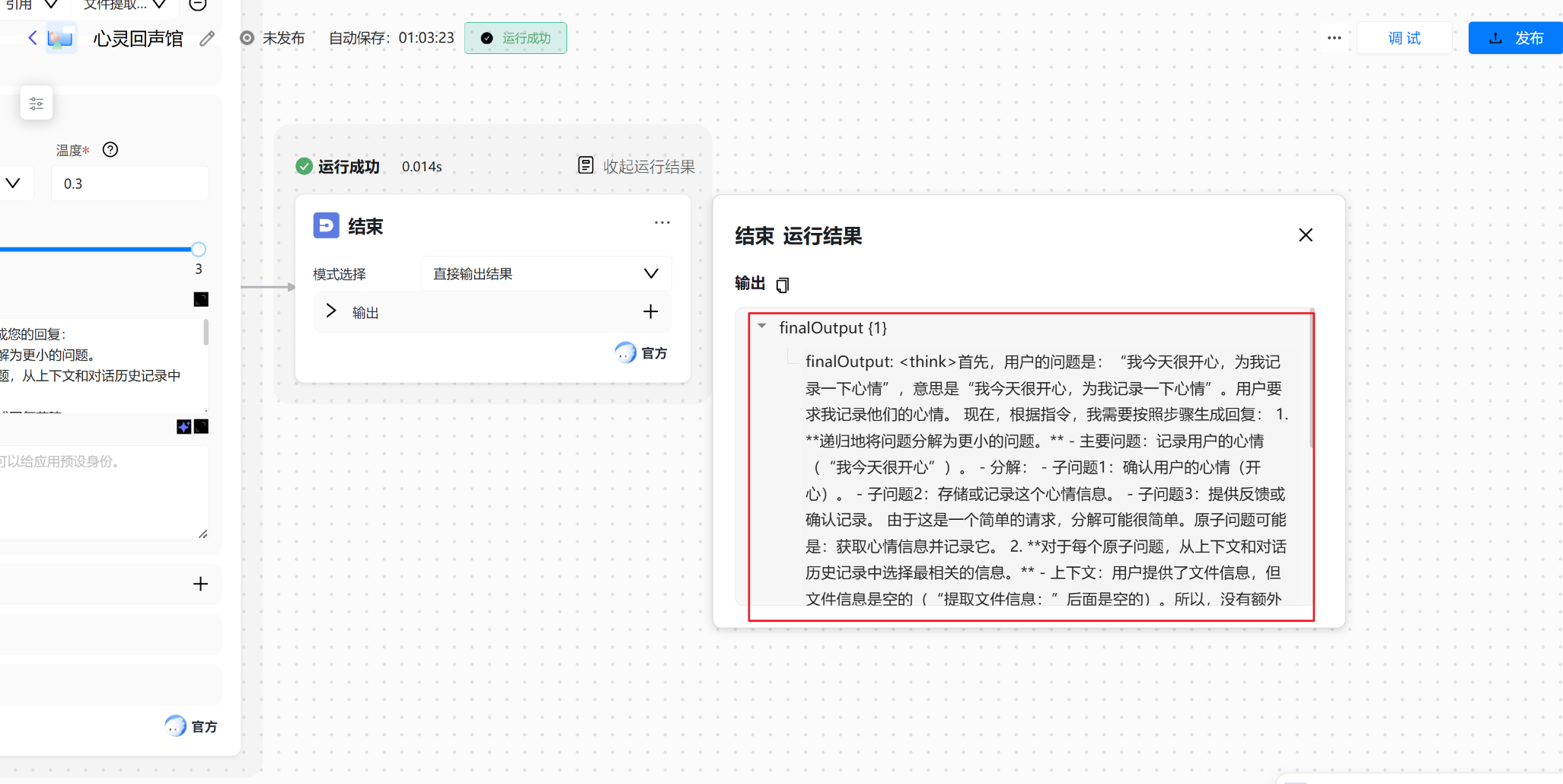Open the more options menu on 结束 node
The width and height of the screenshot is (1563, 784).
[662, 222]
